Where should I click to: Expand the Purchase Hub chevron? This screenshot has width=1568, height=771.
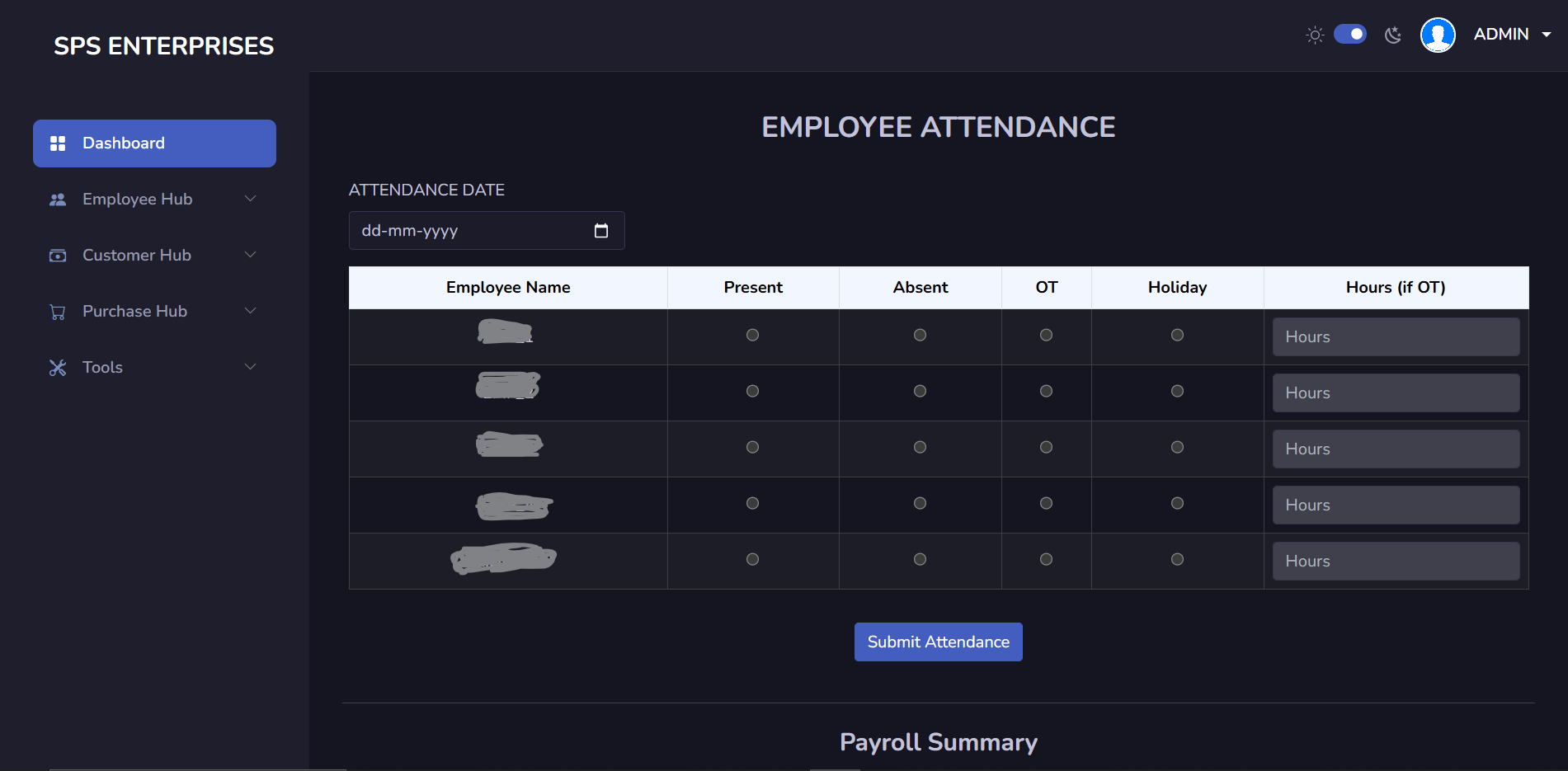pyautogui.click(x=251, y=311)
